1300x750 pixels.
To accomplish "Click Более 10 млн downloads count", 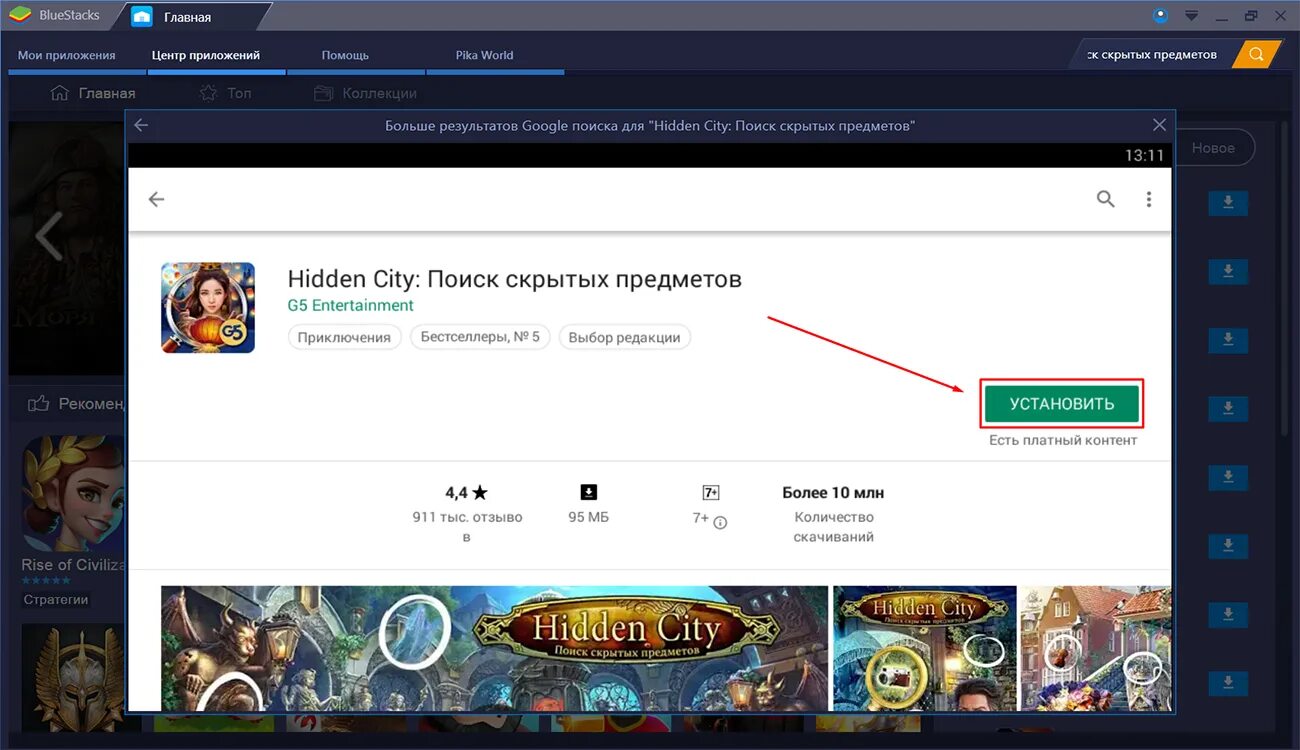I will tap(833, 493).
